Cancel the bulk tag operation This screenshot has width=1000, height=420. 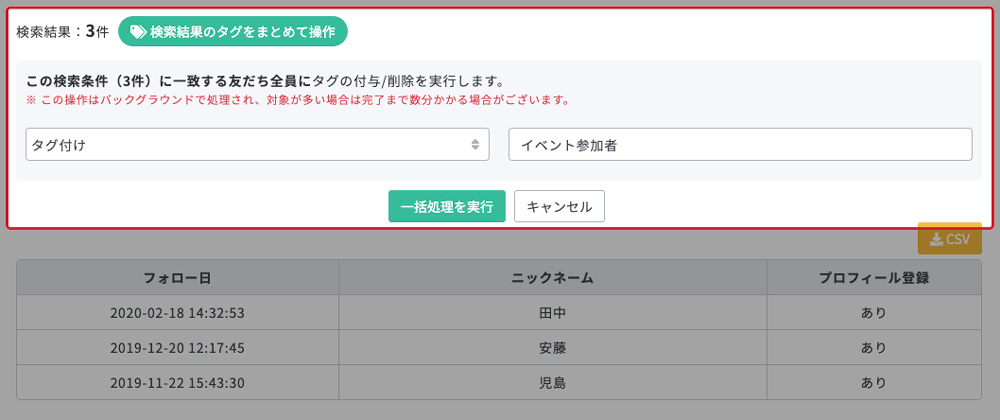tap(559, 206)
